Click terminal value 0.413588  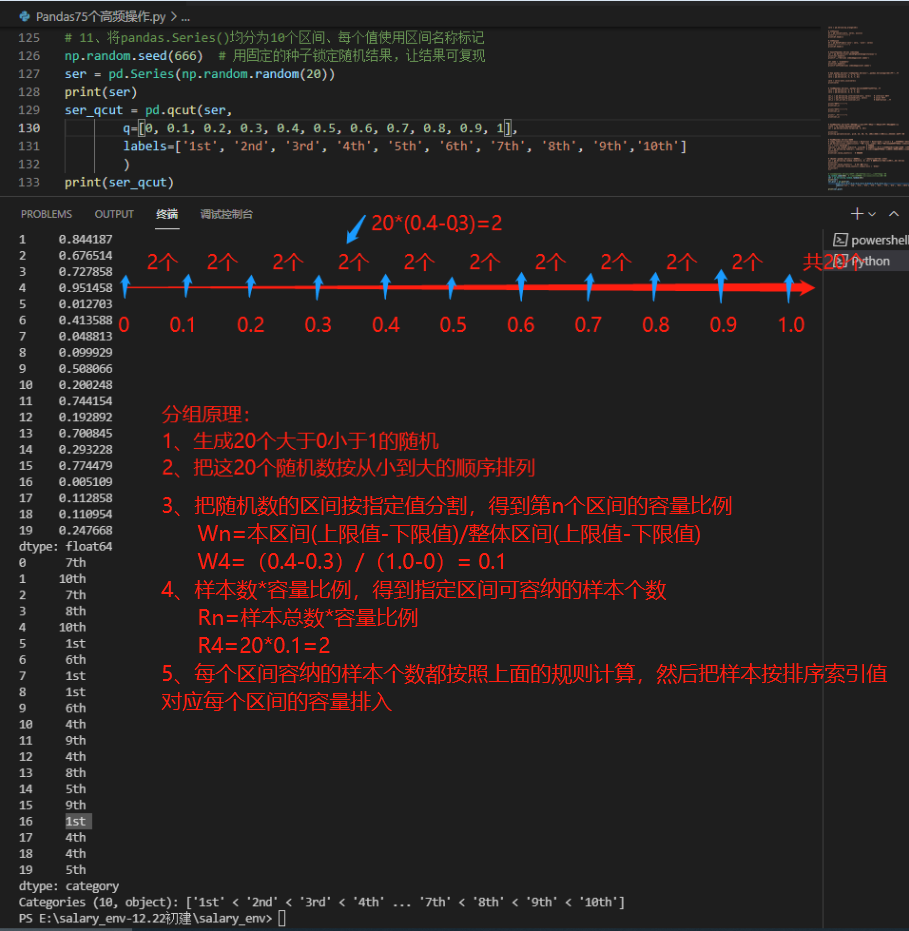(x=85, y=321)
